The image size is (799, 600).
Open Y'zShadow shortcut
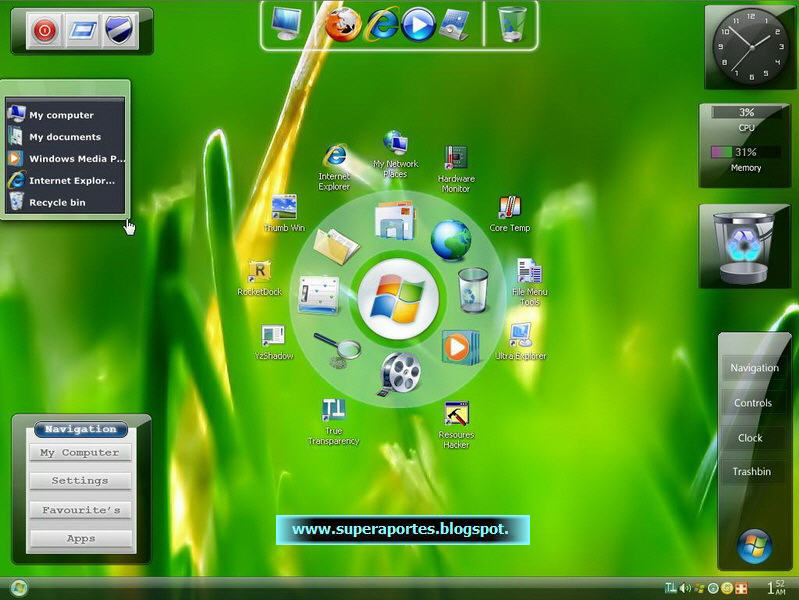point(274,343)
